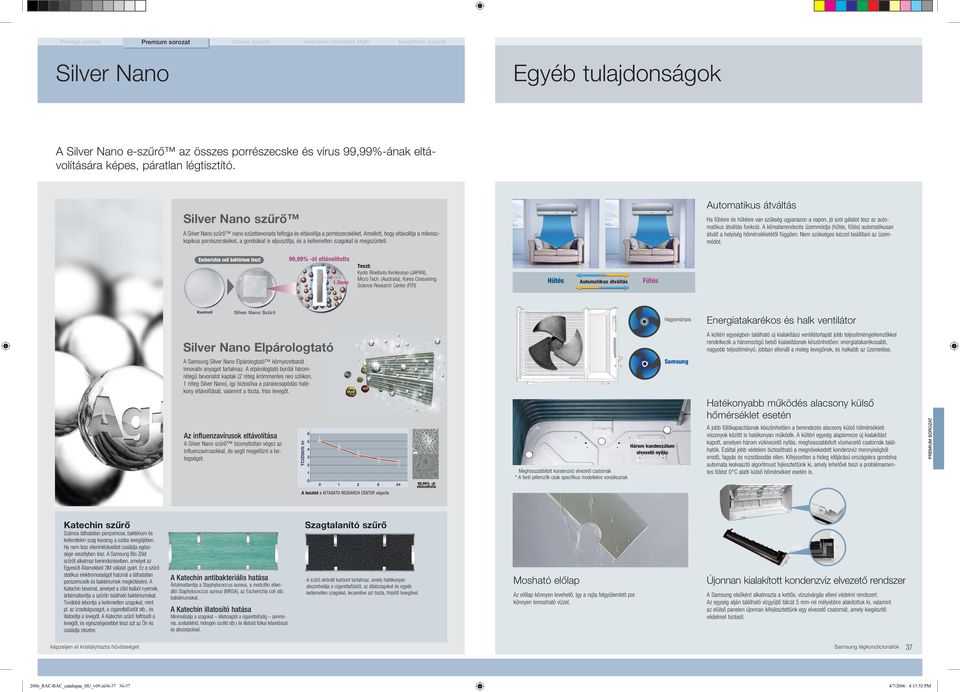Select the microscope image beside the chart
The width and height of the screenshot is (960, 692).
coord(426,454)
